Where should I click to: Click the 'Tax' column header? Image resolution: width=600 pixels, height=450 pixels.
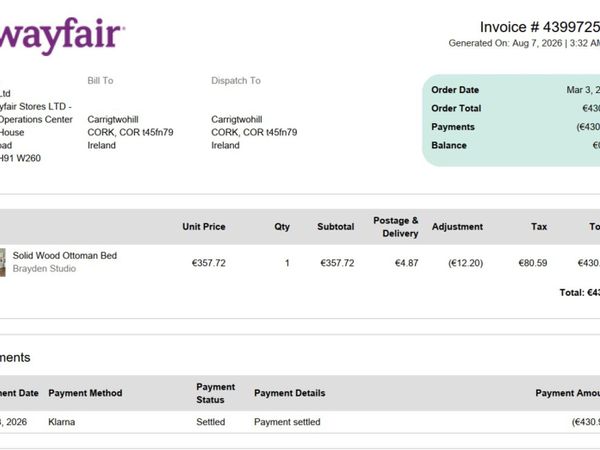click(539, 227)
